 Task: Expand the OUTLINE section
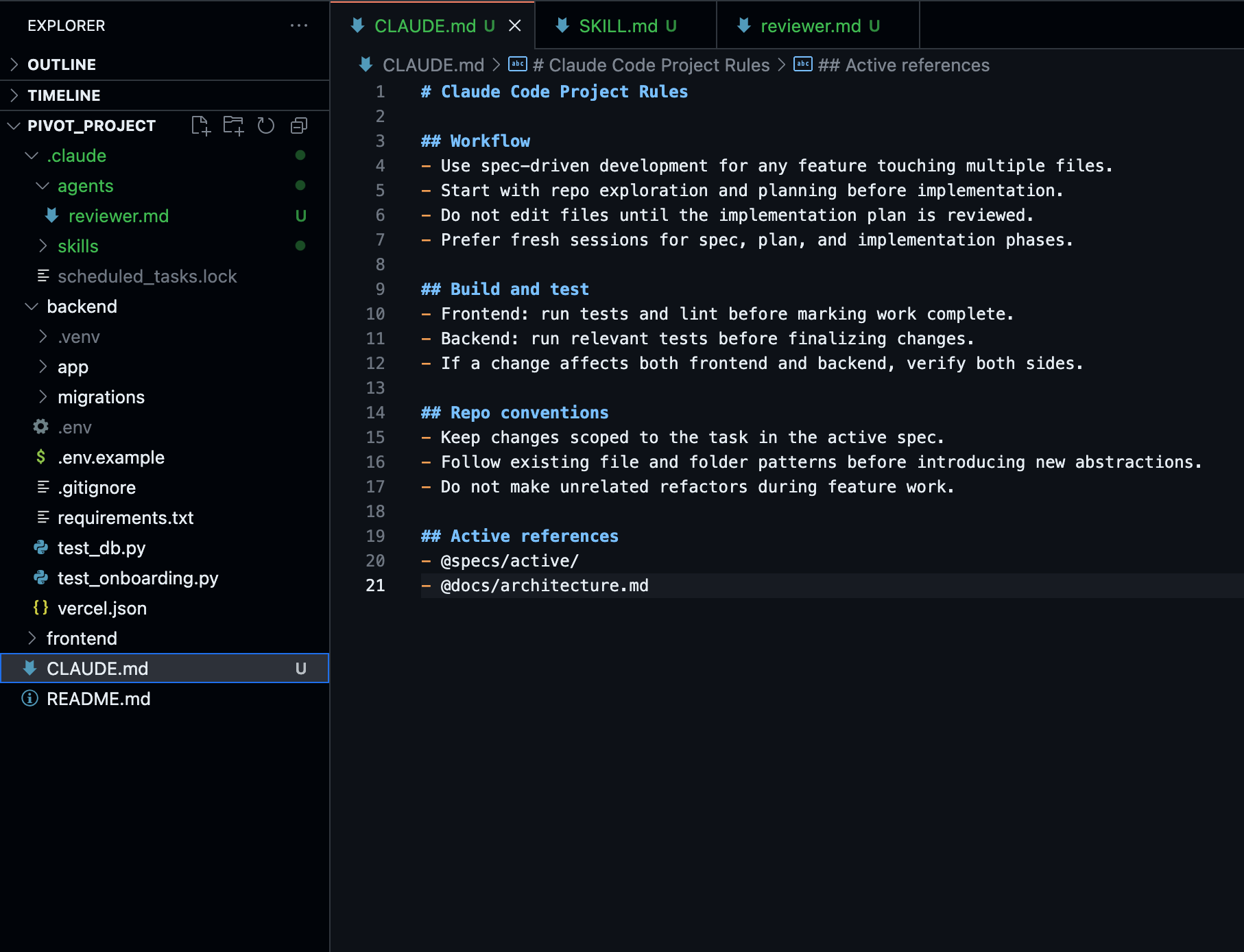click(x=165, y=64)
